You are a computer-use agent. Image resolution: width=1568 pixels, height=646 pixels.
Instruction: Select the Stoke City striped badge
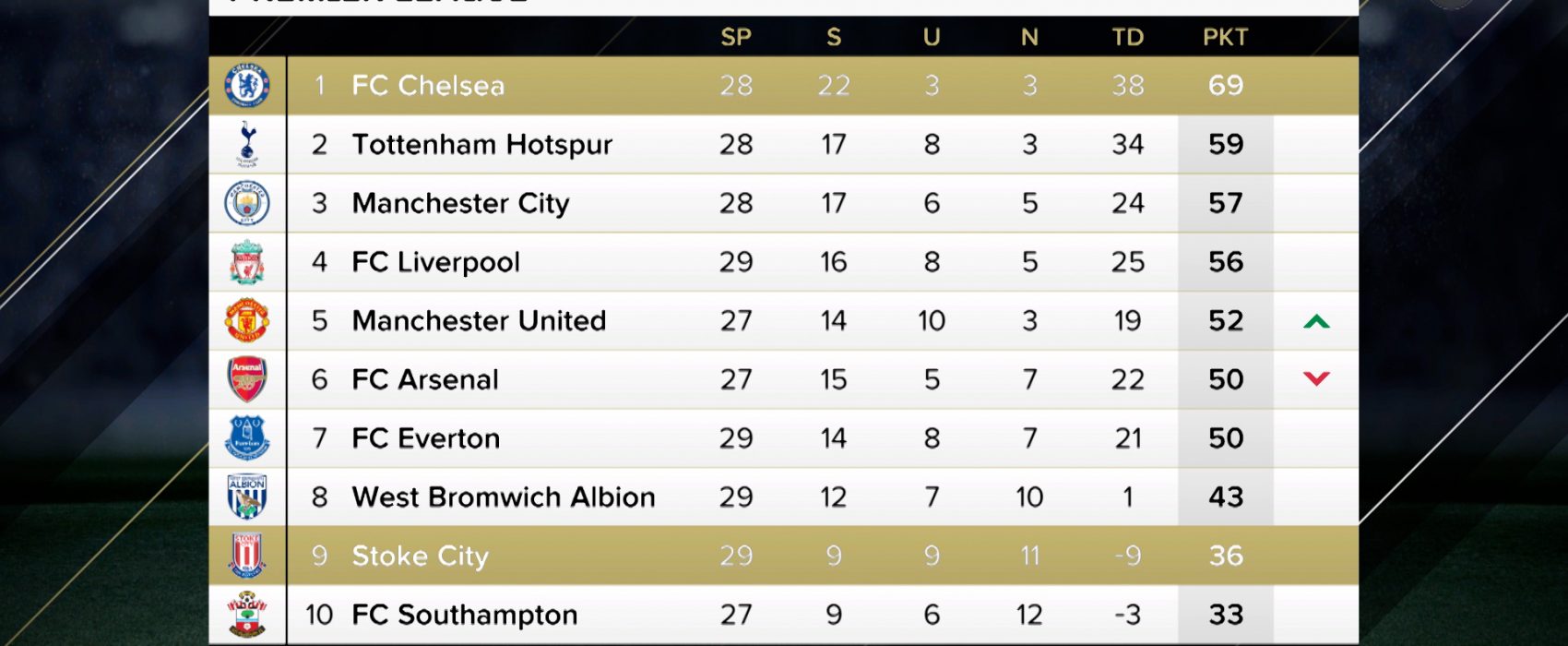tap(247, 556)
